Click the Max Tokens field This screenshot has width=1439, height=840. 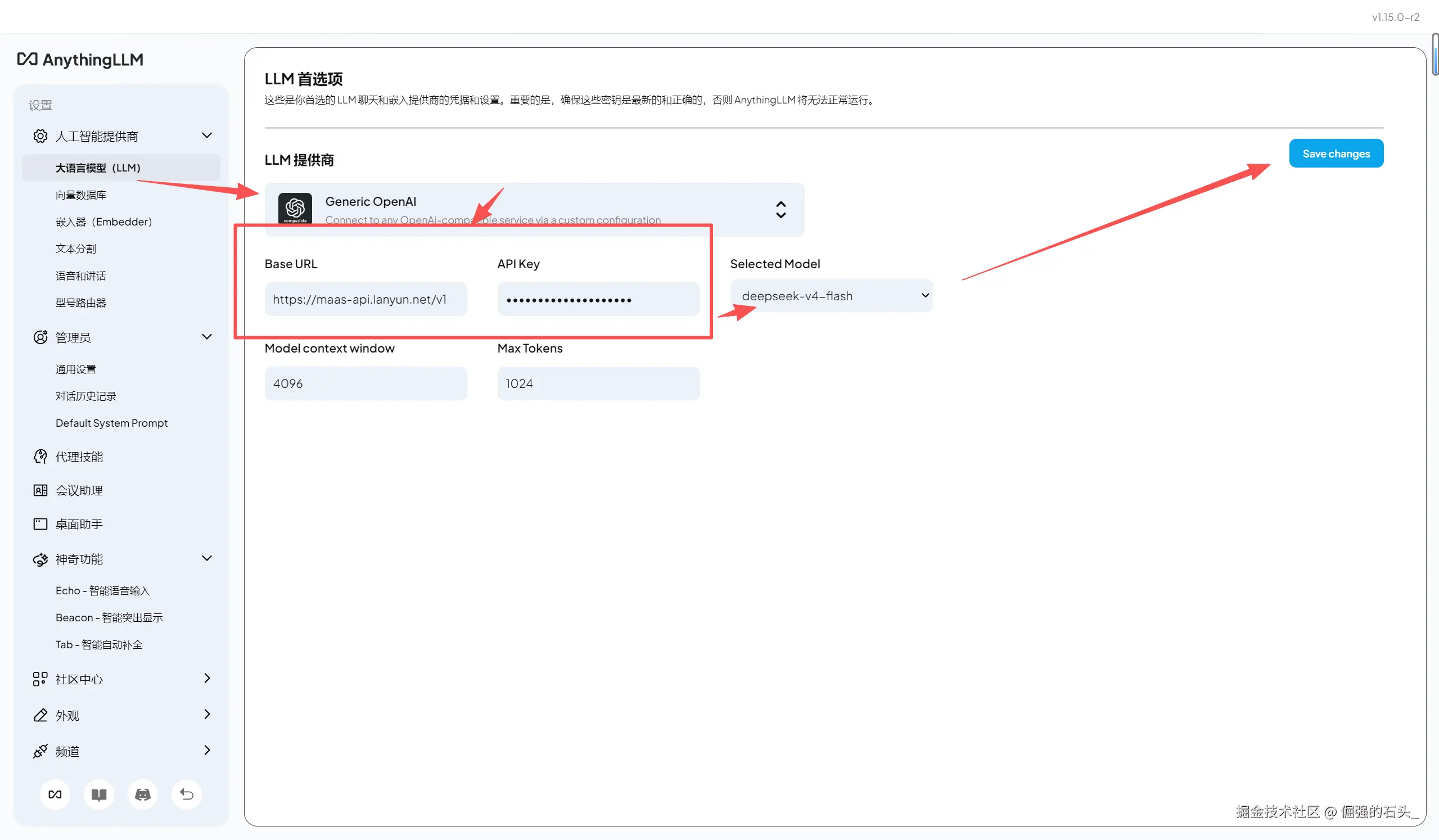coord(598,383)
